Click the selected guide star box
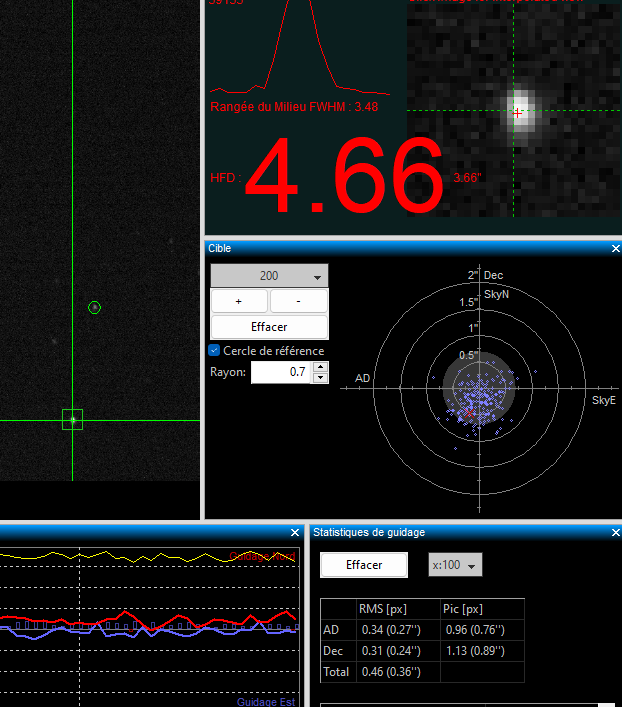The height and width of the screenshot is (707, 622). 72,419
